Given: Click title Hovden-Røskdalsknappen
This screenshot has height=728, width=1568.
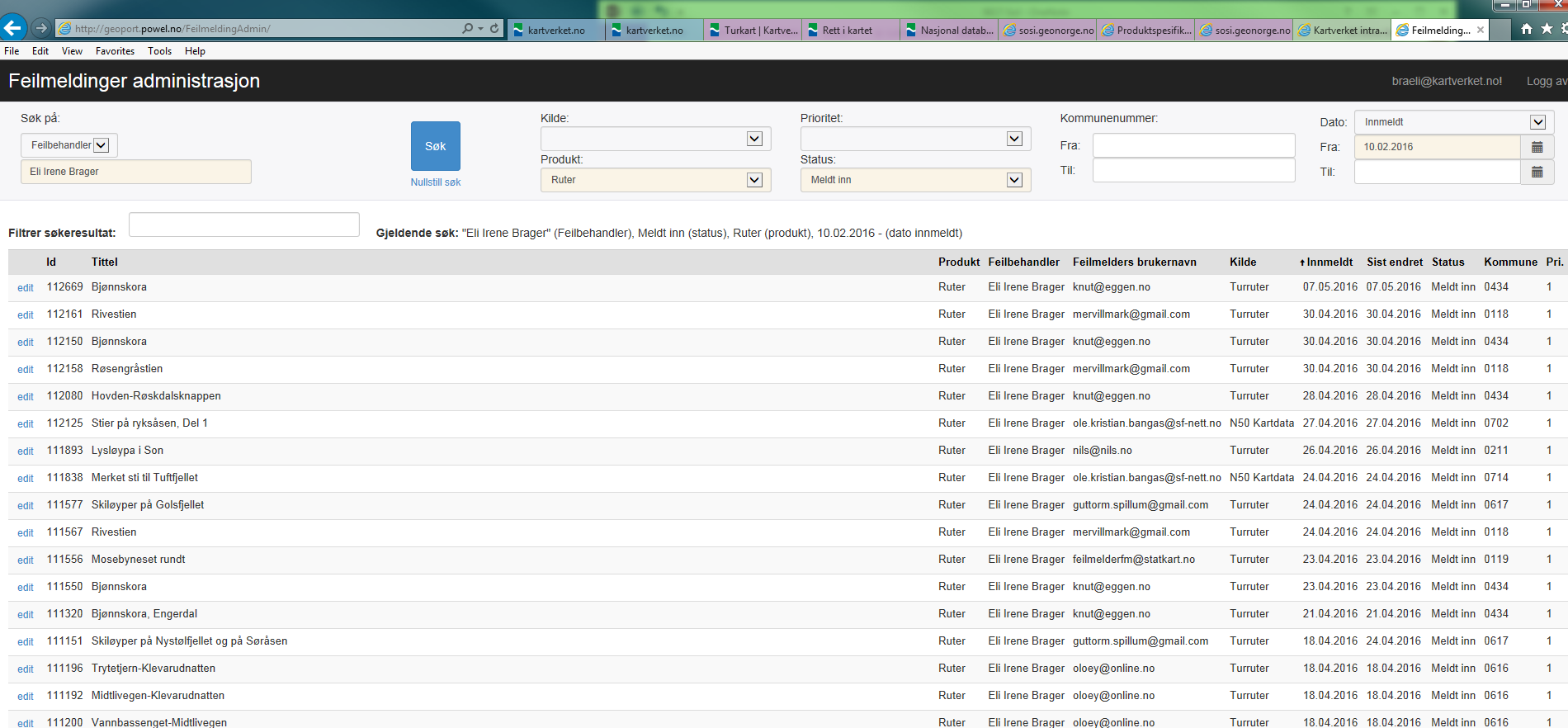Looking at the screenshot, I should [x=156, y=396].
